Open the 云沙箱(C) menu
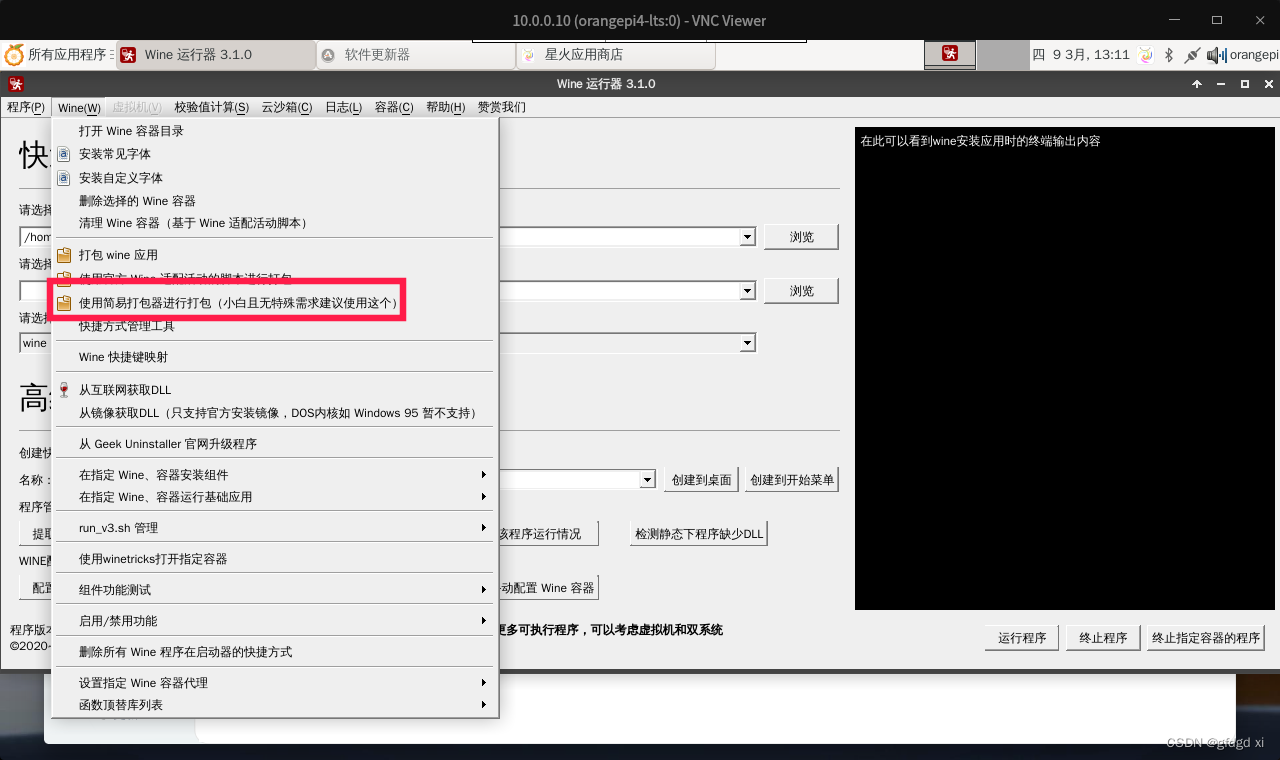The width and height of the screenshot is (1280, 760). point(287,107)
